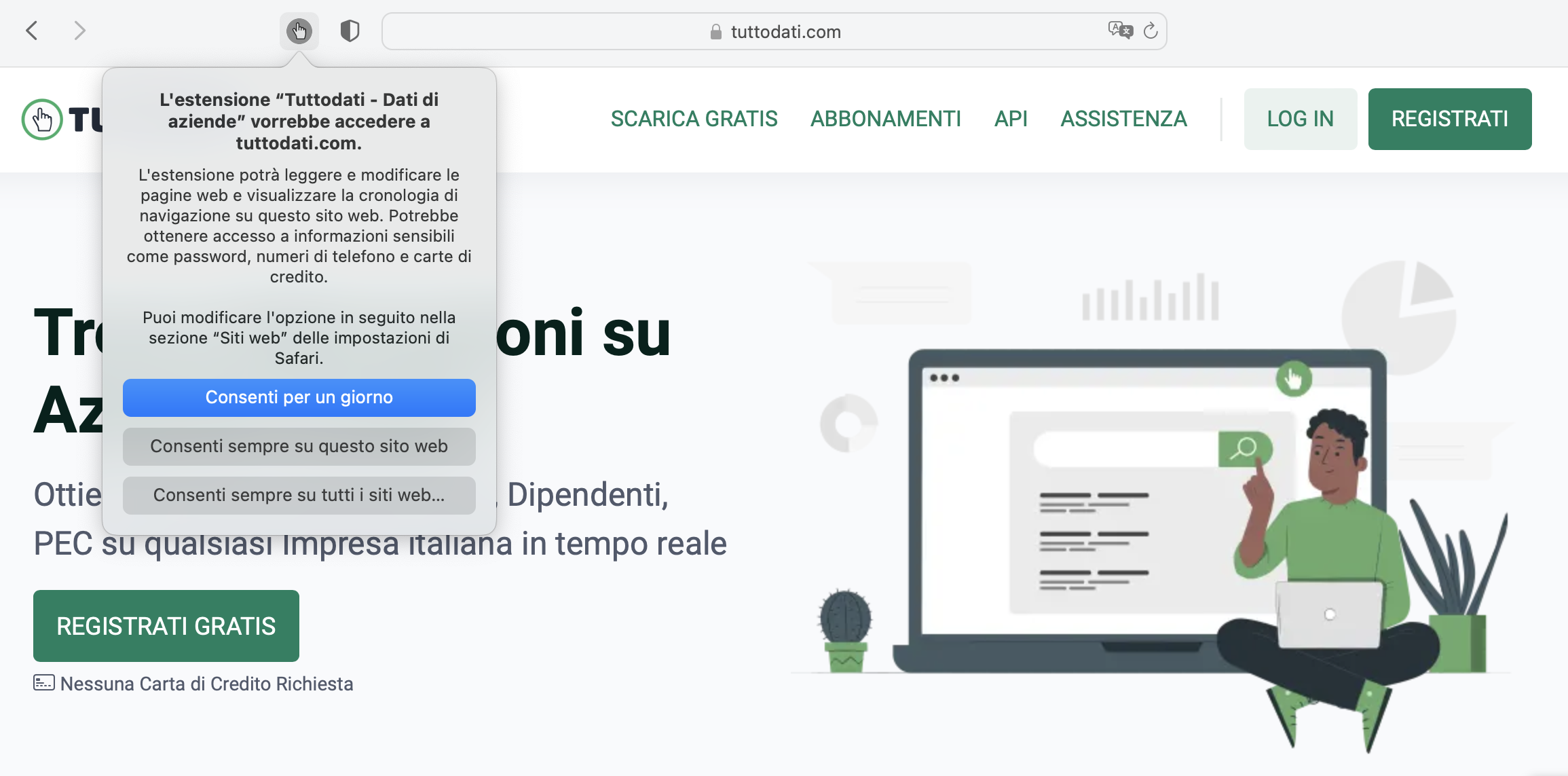Click the green hand badge on the laptop illustration
Screen dimensions: 1568x776
1294,379
